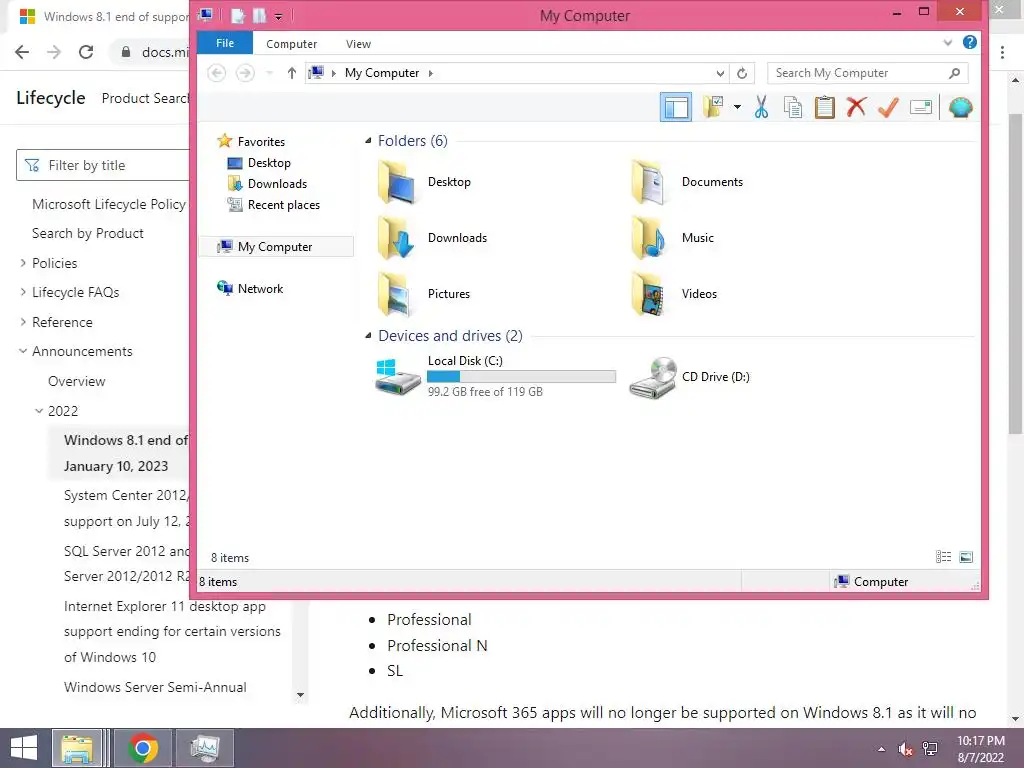Click the Rename icon in the toolbar

pyautogui.click(x=921, y=106)
